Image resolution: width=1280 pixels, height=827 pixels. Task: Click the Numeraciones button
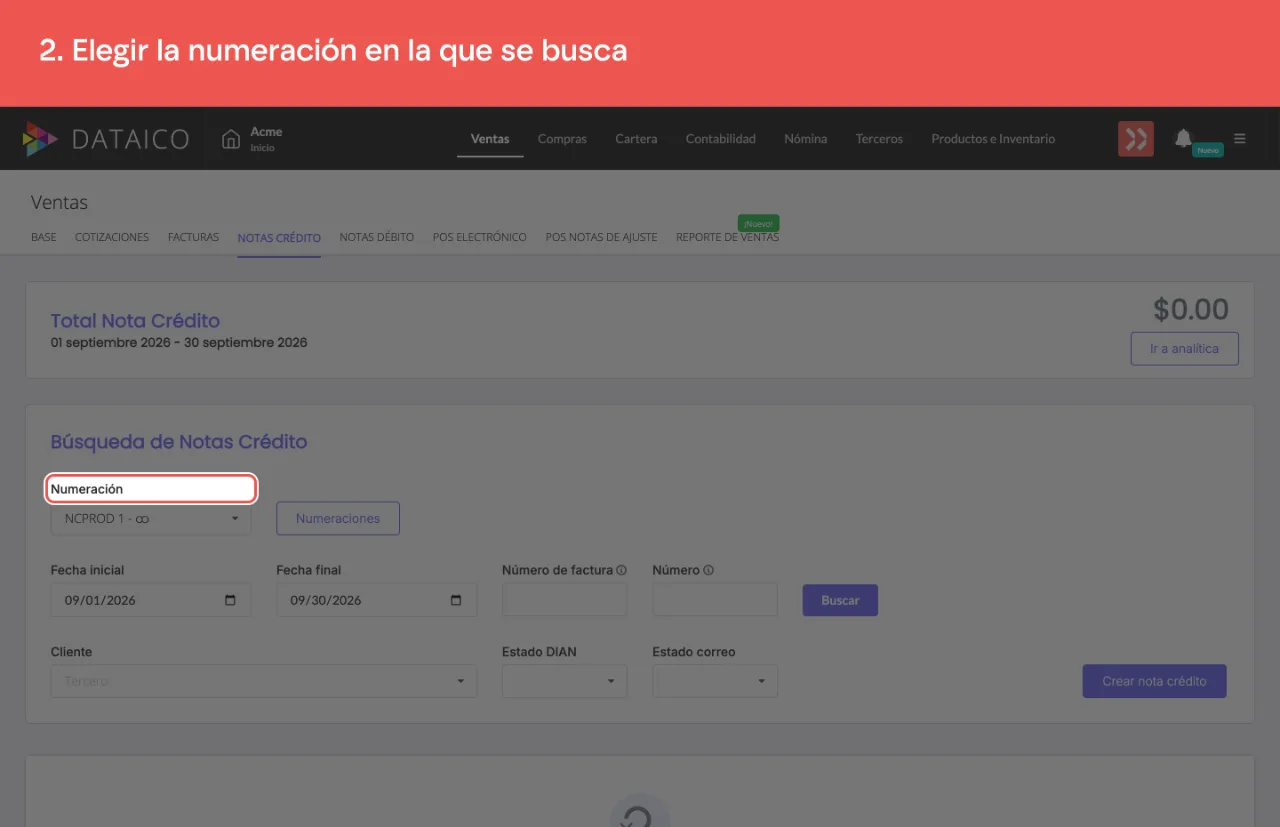coord(338,519)
